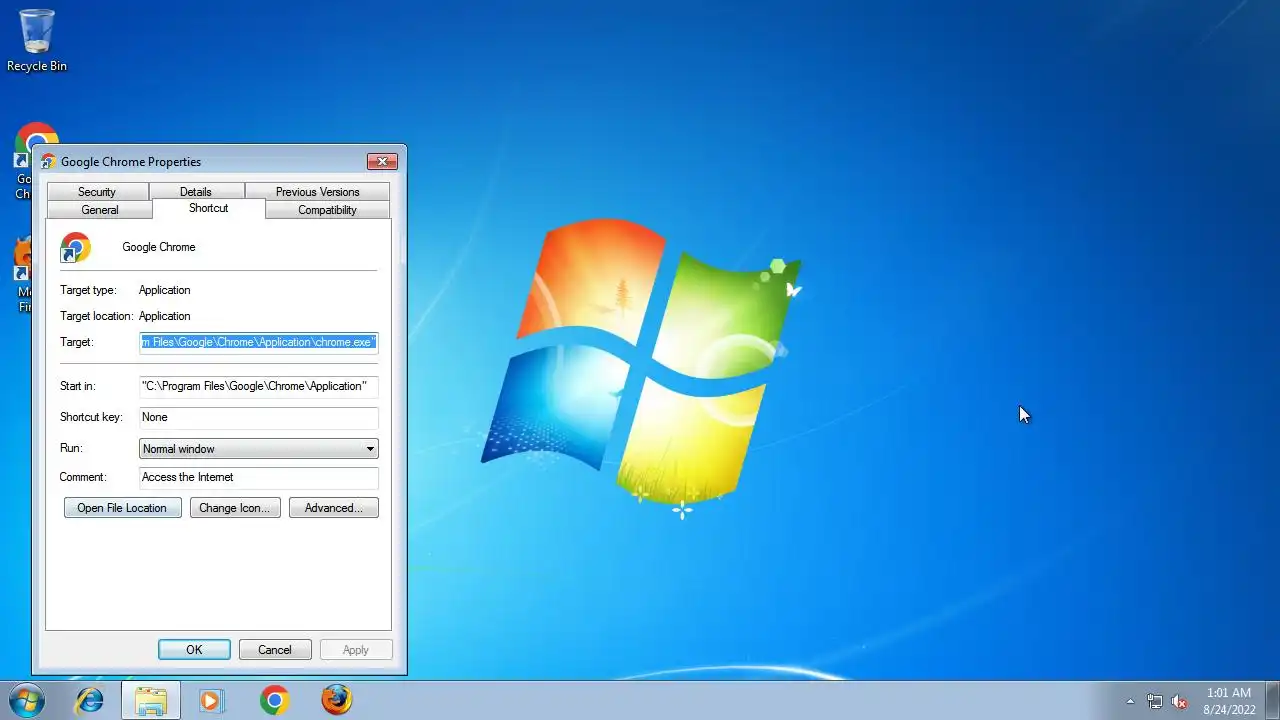Launch Windows Media Player from taskbar
Image resolution: width=1280 pixels, height=720 pixels.
coord(211,700)
